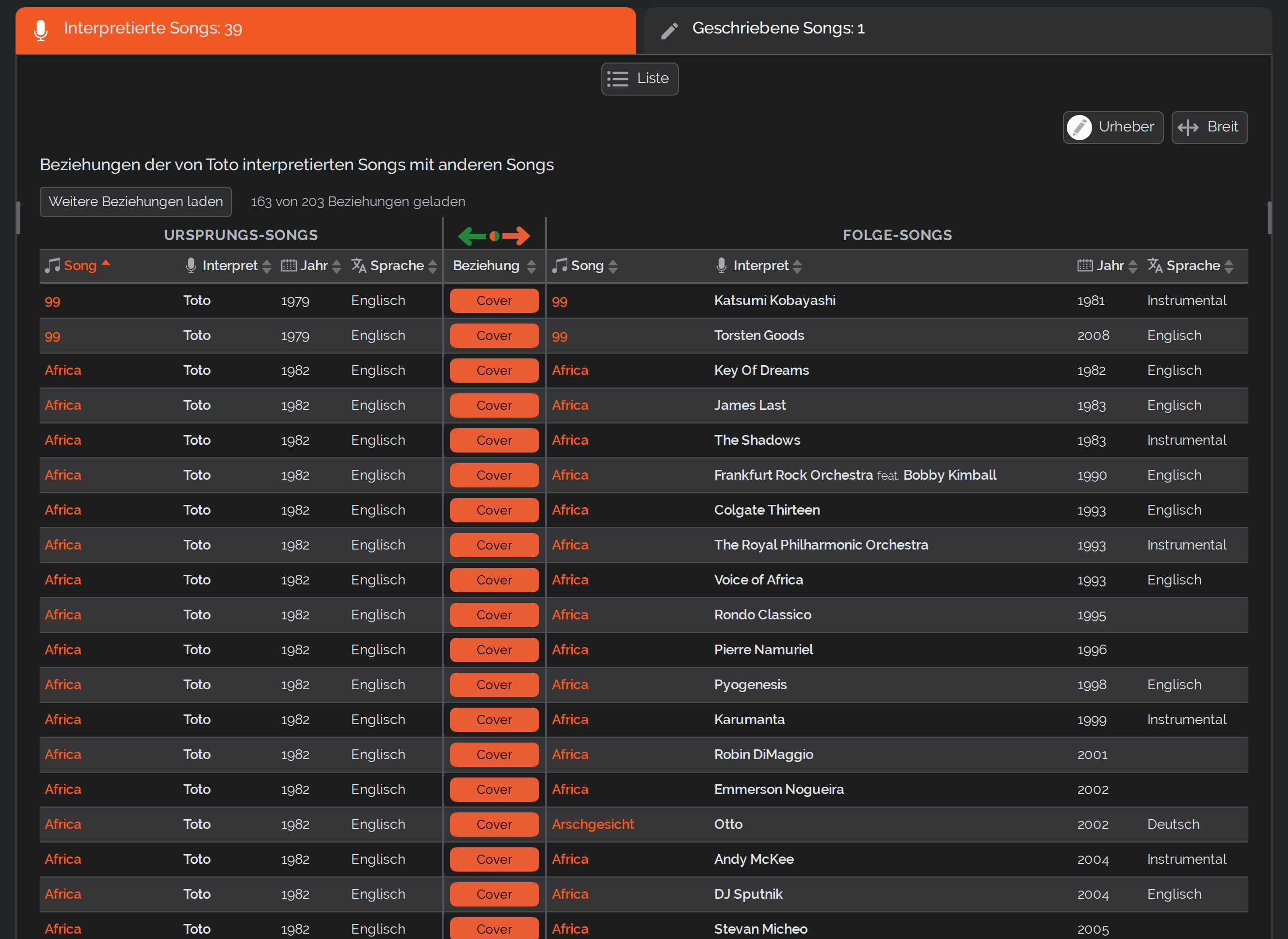Open the Torsten Goods artist link
Image resolution: width=1288 pixels, height=939 pixels.
point(759,336)
